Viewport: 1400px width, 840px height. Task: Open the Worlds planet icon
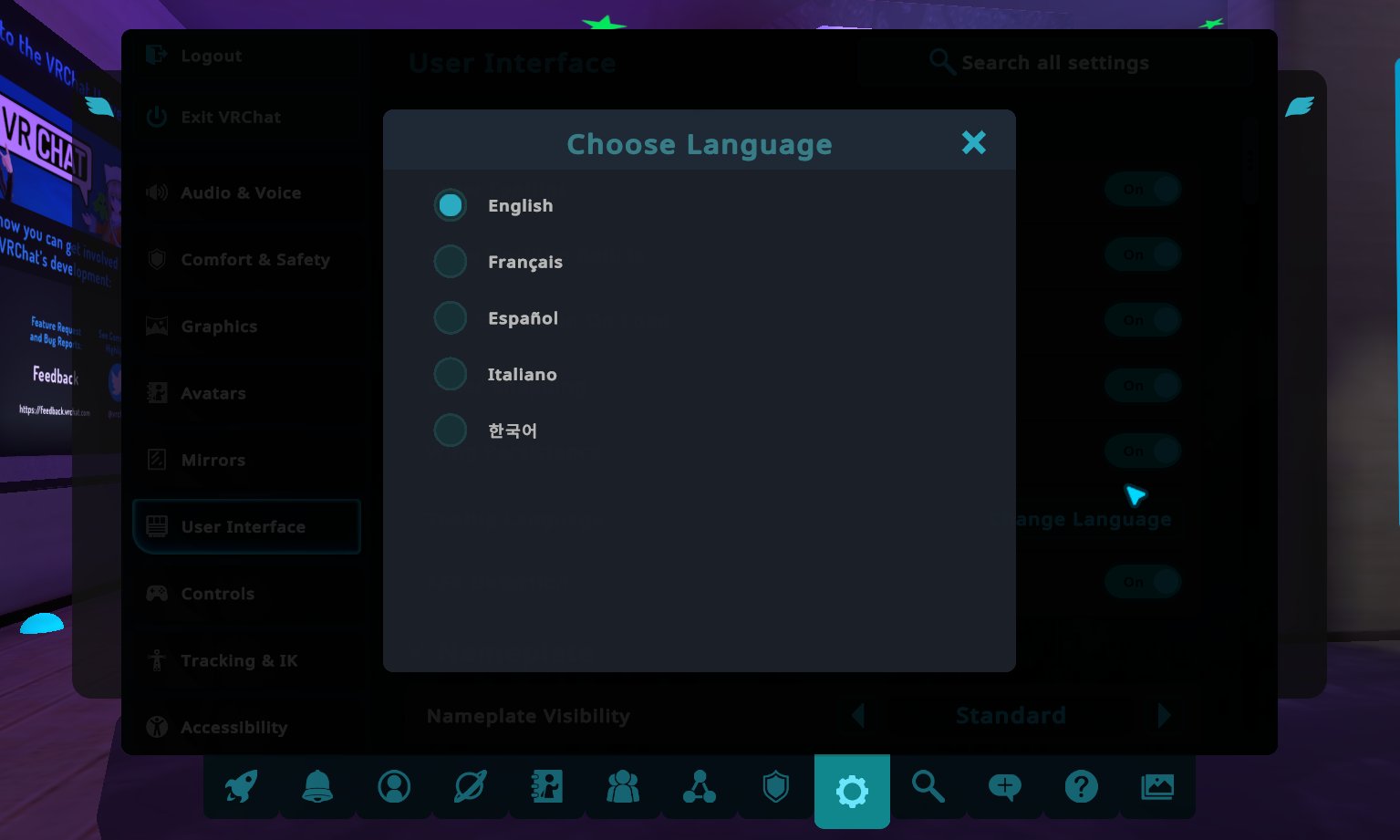pos(471,786)
